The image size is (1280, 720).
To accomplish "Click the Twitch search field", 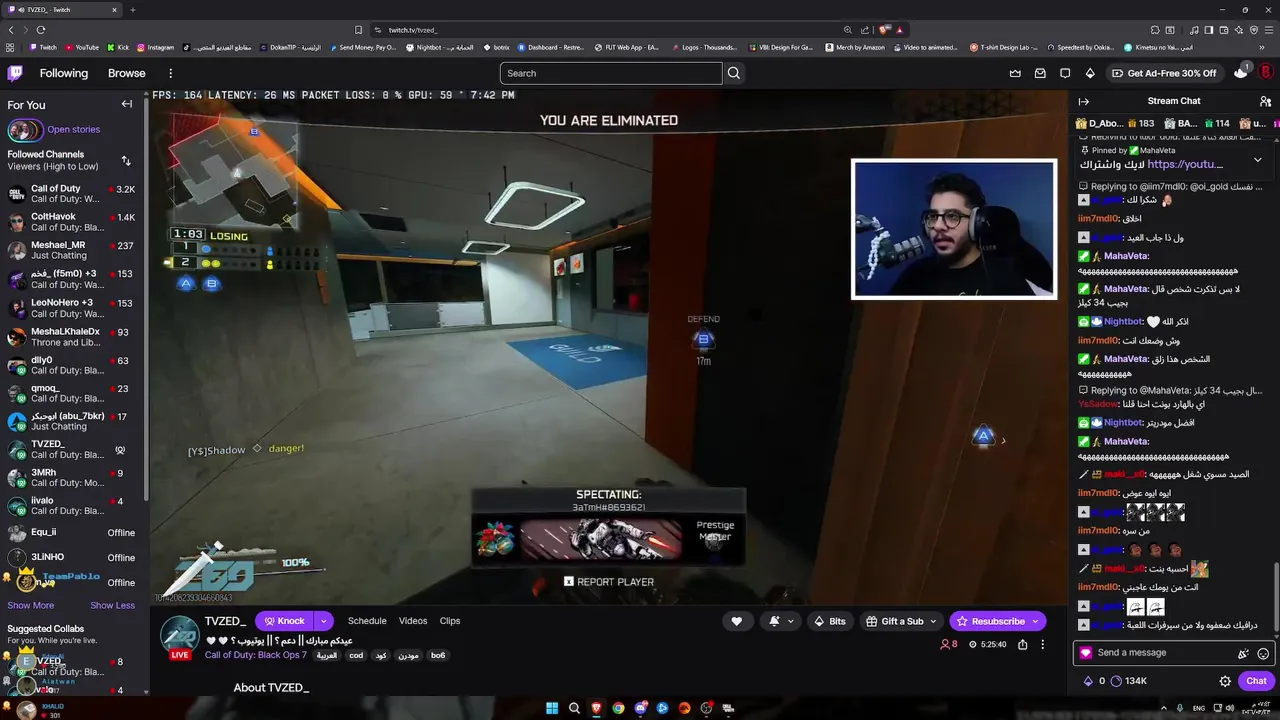I will coord(611,73).
